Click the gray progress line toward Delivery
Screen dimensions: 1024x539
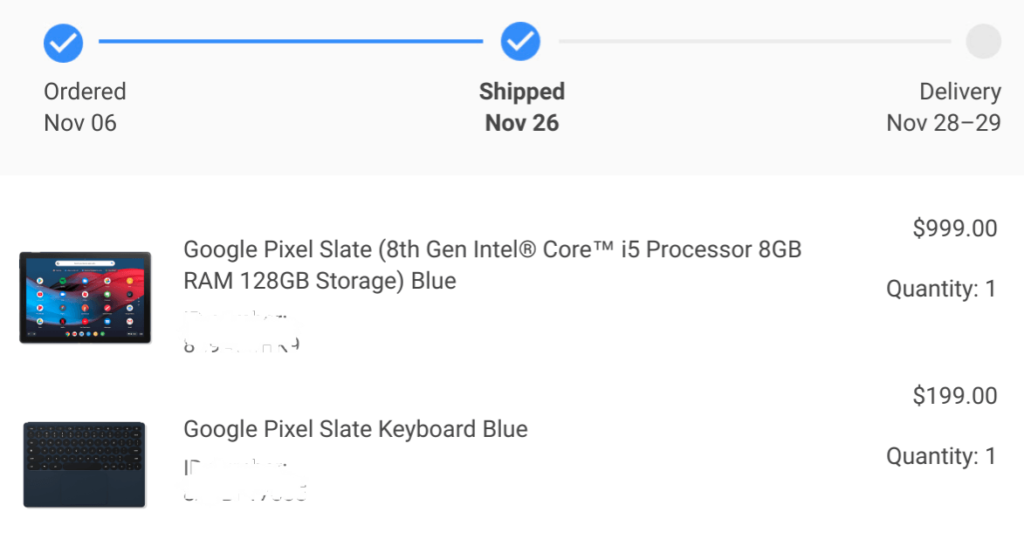point(755,41)
